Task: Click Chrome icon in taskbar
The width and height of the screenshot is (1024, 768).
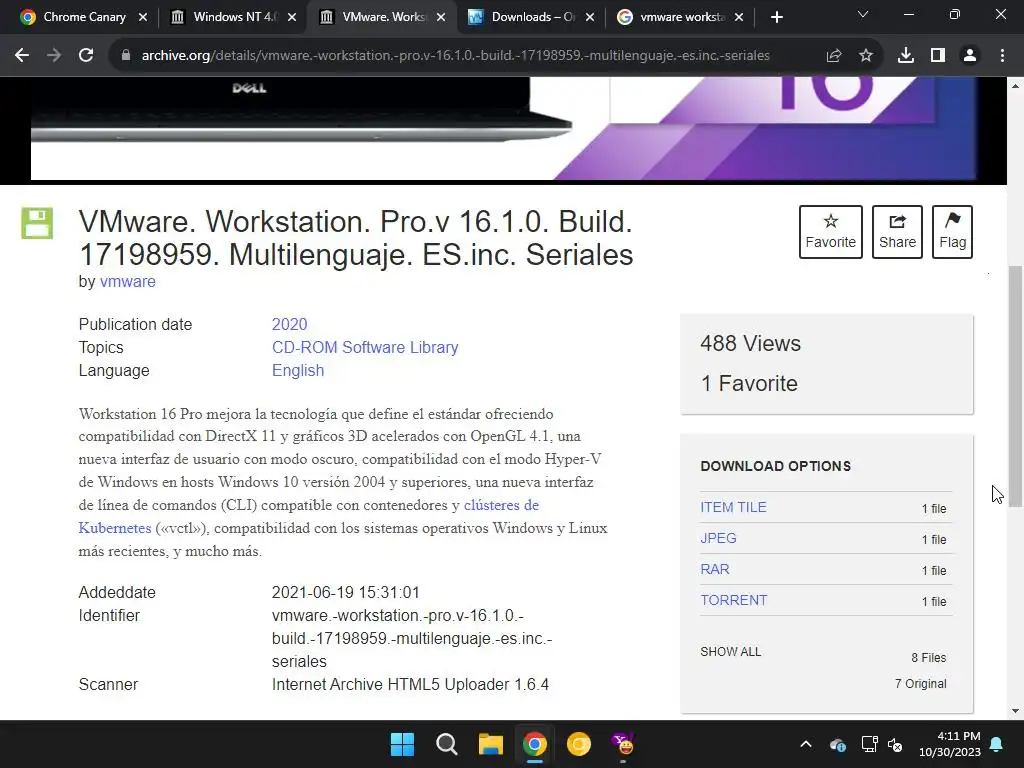Action: click(x=535, y=744)
